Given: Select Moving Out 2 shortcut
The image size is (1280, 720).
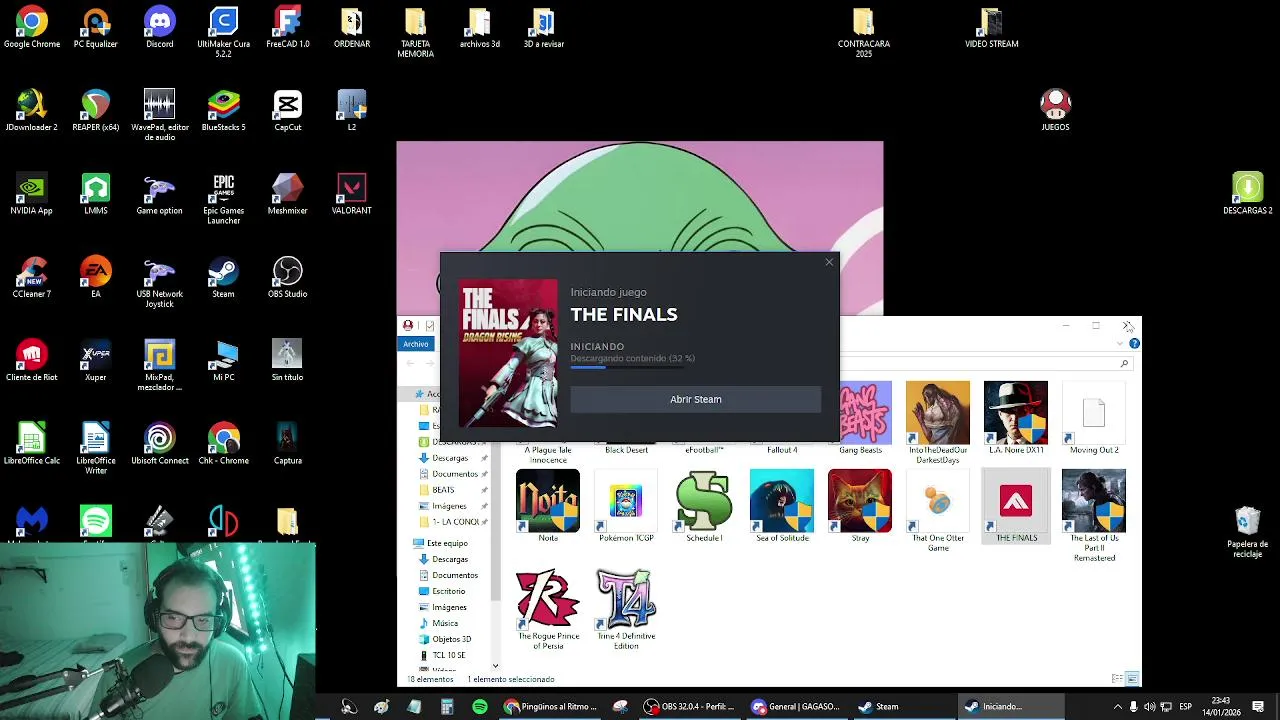Looking at the screenshot, I should pos(1094,418).
